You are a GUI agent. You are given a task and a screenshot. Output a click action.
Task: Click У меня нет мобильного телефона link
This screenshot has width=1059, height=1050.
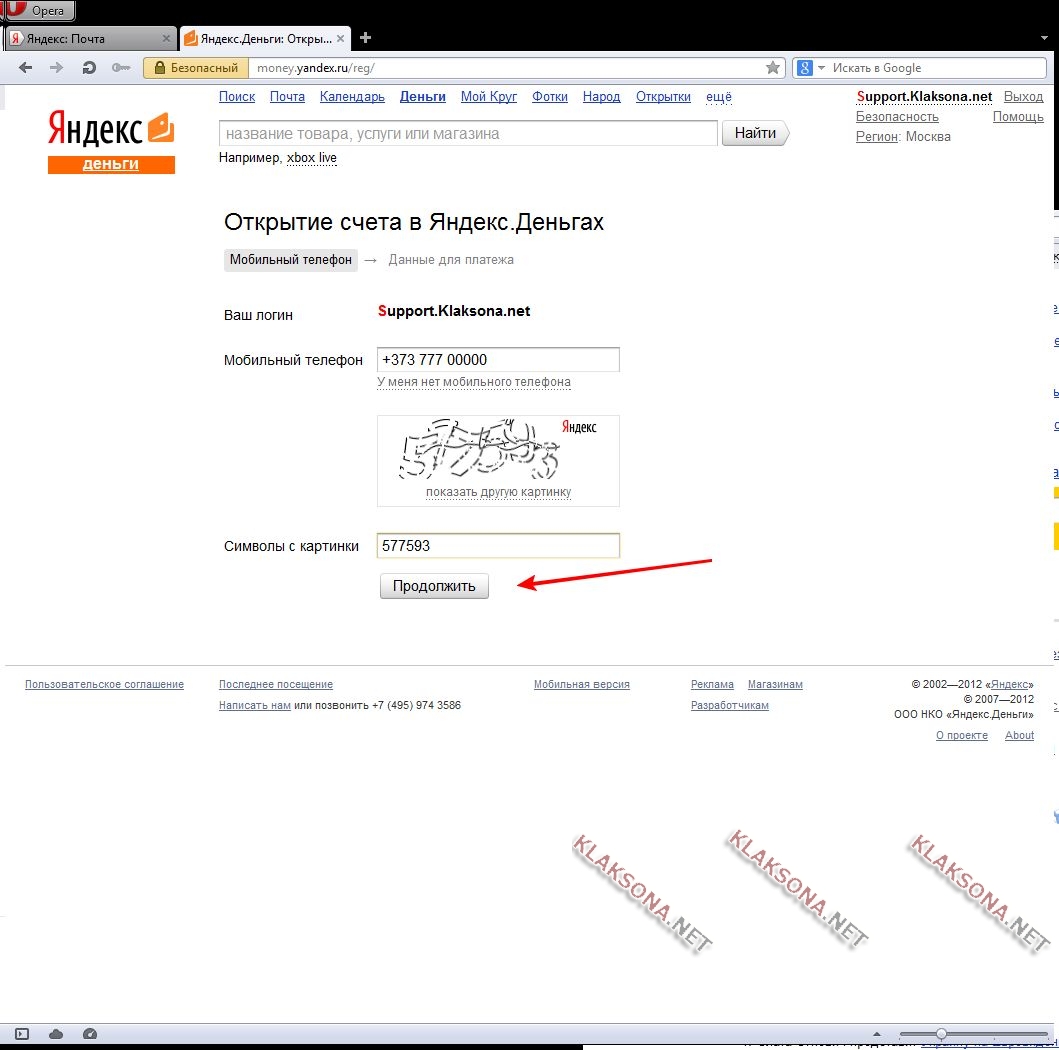pos(473,382)
